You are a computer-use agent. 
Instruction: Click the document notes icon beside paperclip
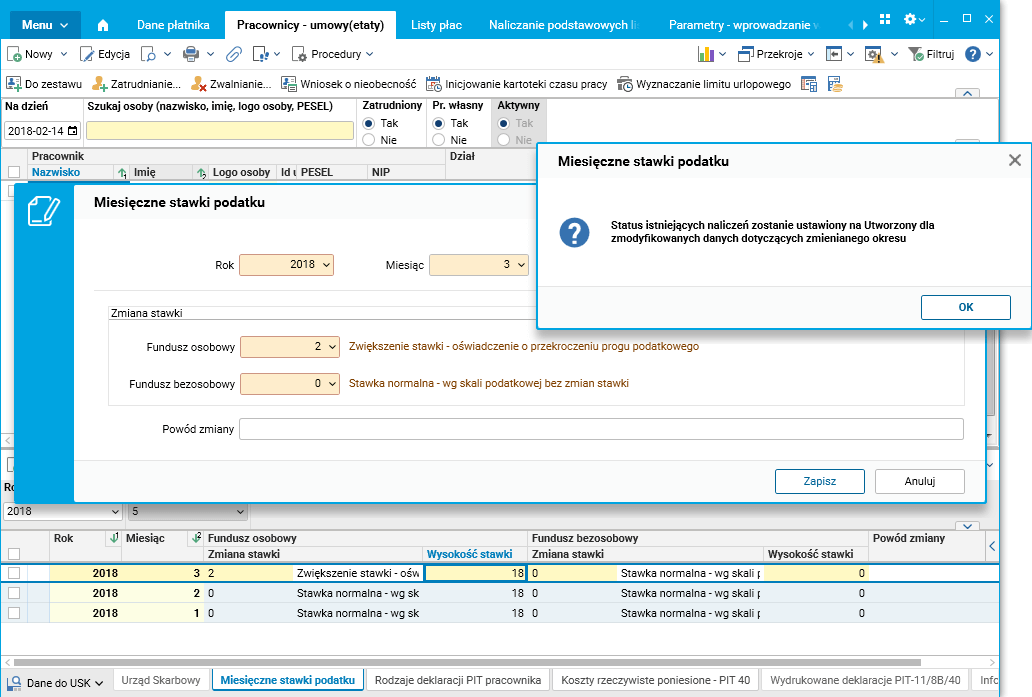tap(261, 54)
